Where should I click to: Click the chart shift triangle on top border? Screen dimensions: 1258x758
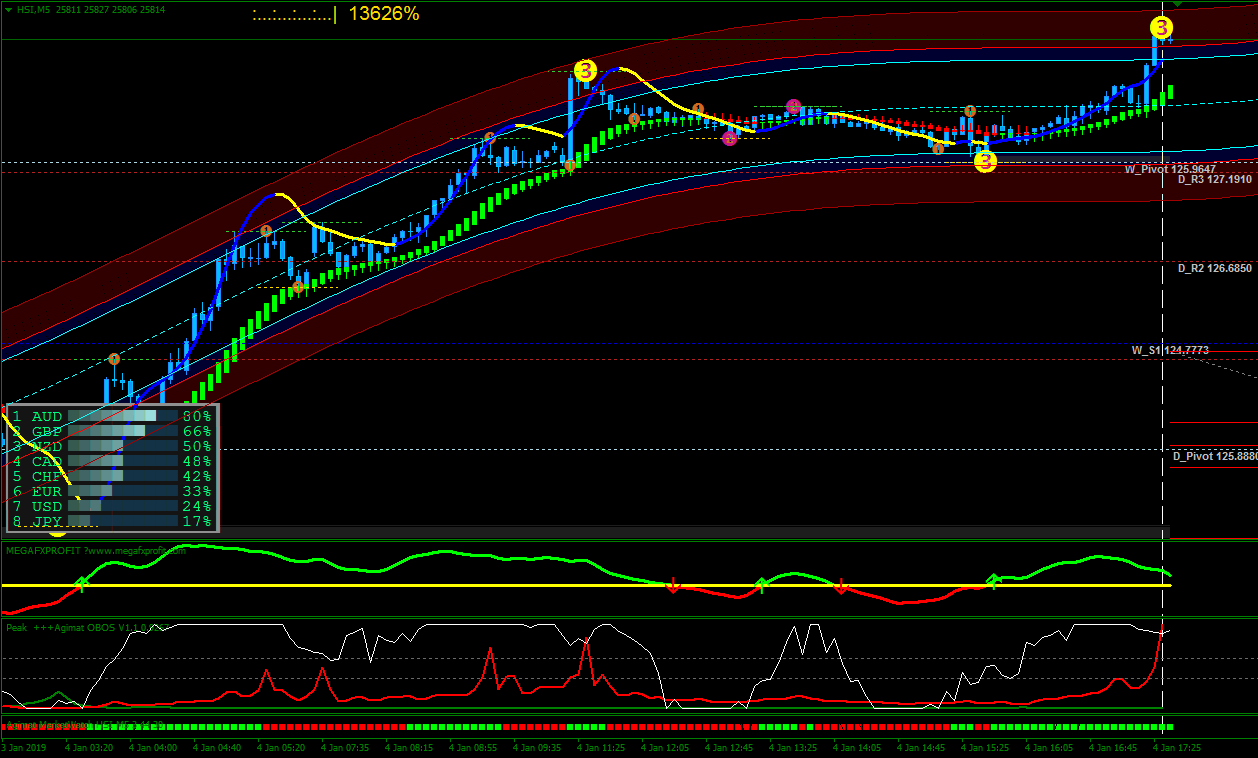[x=1177, y=4]
